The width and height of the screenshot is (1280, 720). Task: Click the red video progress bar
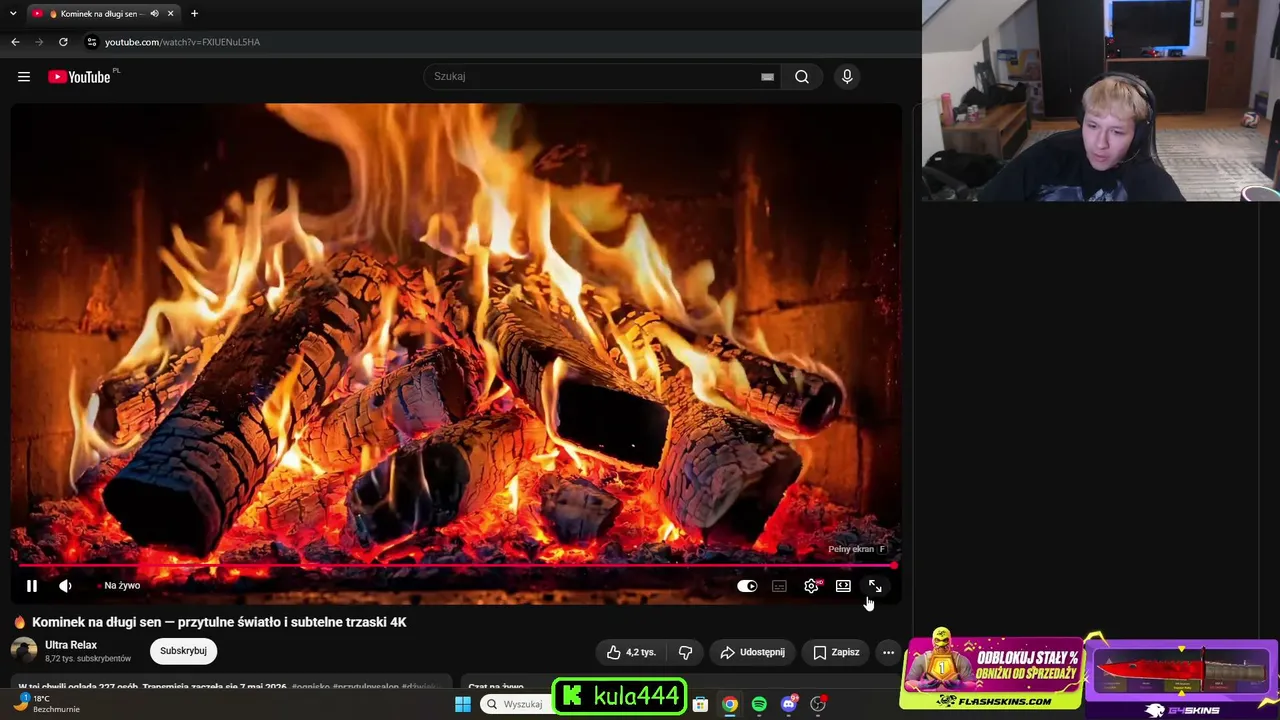[456, 566]
